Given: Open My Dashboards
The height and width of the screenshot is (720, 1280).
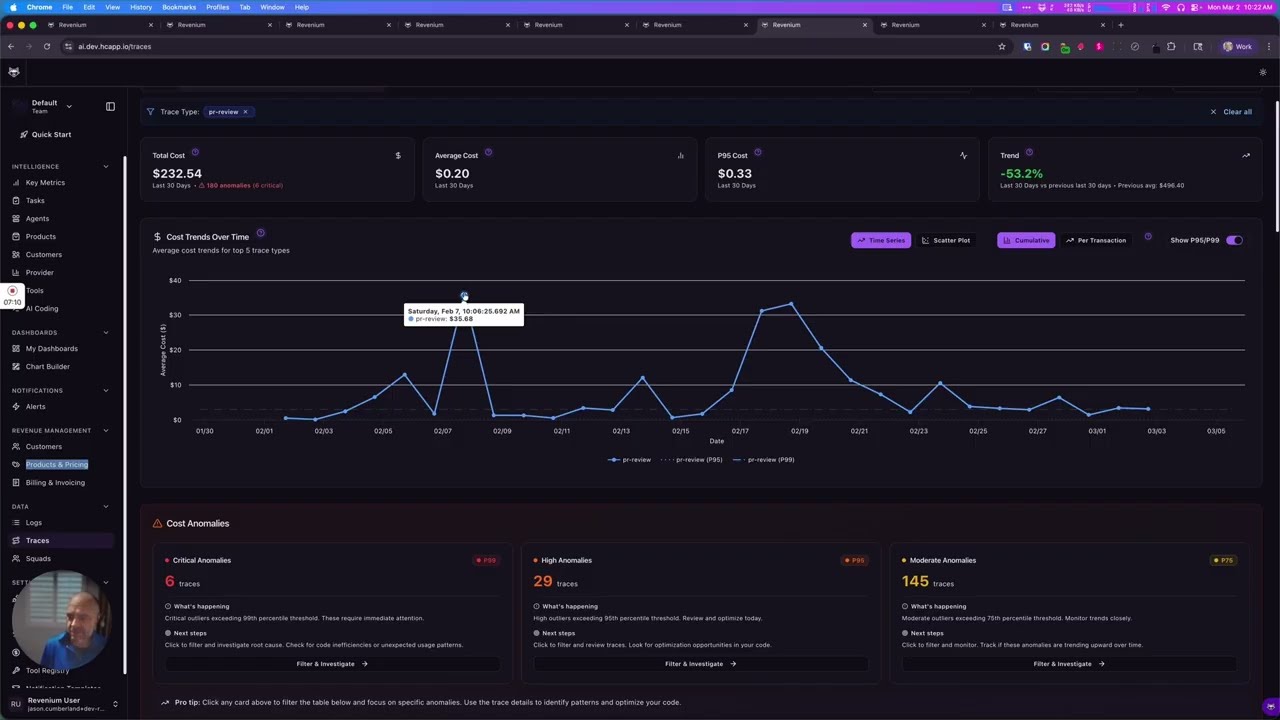Looking at the screenshot, I should click(51, 348).
